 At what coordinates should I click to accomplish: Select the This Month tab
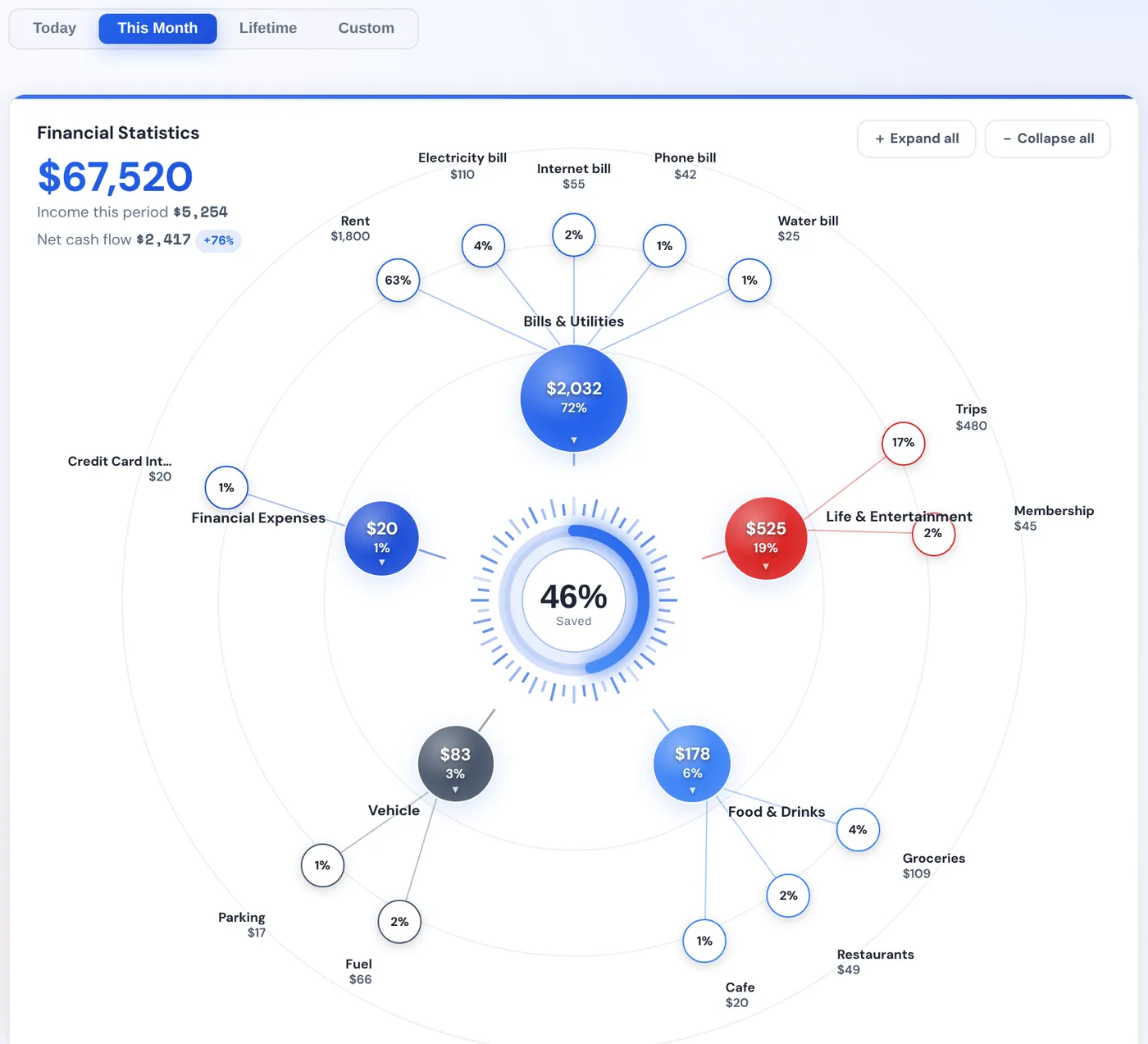tap(157, 28)
